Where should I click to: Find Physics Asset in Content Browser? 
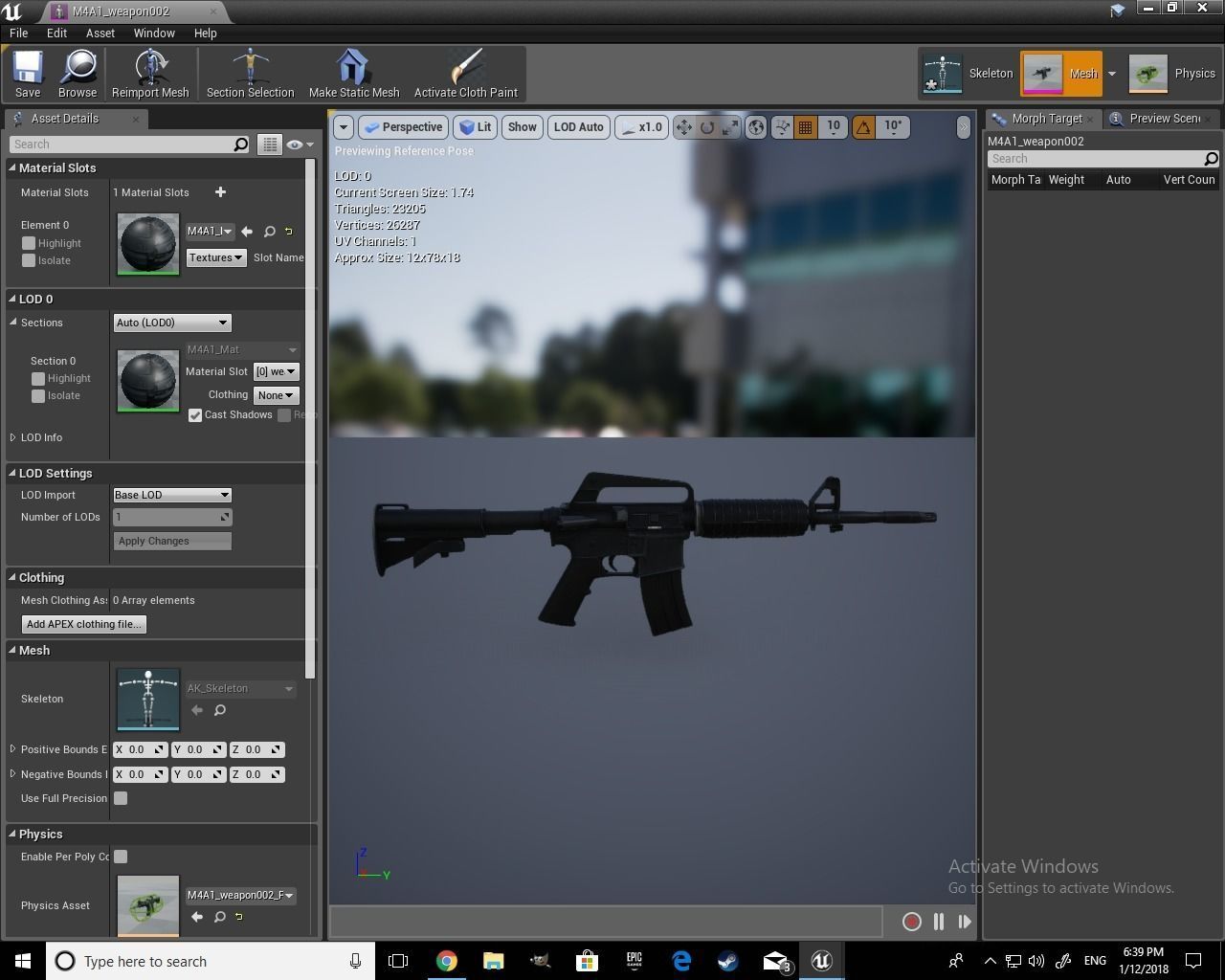point(219,917)
